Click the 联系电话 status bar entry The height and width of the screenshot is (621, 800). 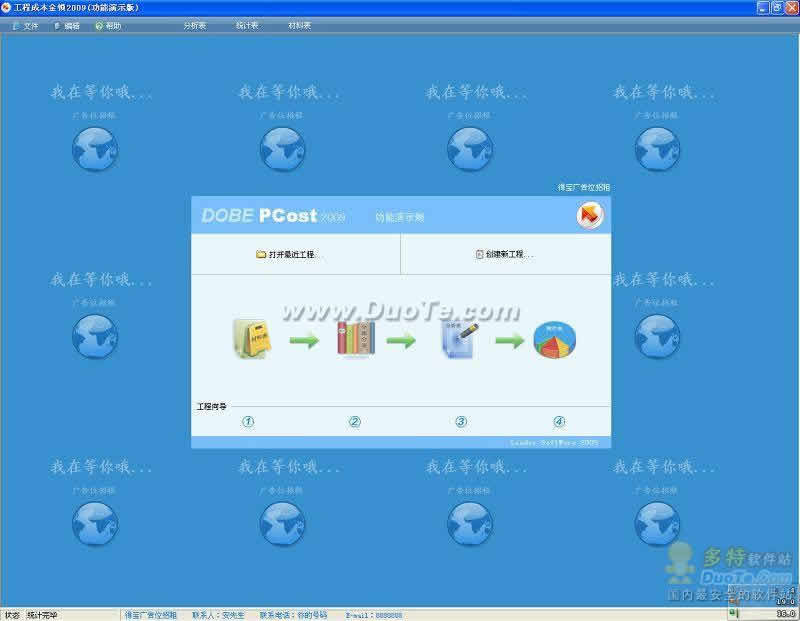[x=293, y=615]
